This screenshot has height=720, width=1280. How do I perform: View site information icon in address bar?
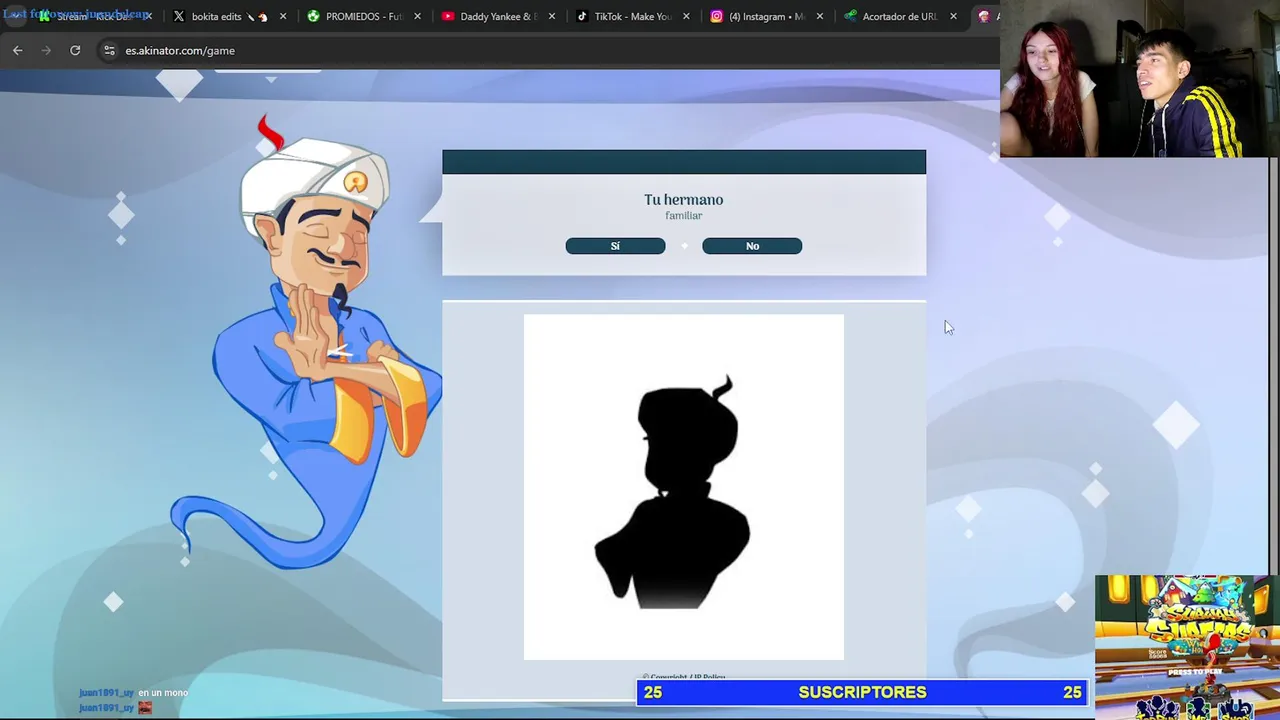coord(109,50)
